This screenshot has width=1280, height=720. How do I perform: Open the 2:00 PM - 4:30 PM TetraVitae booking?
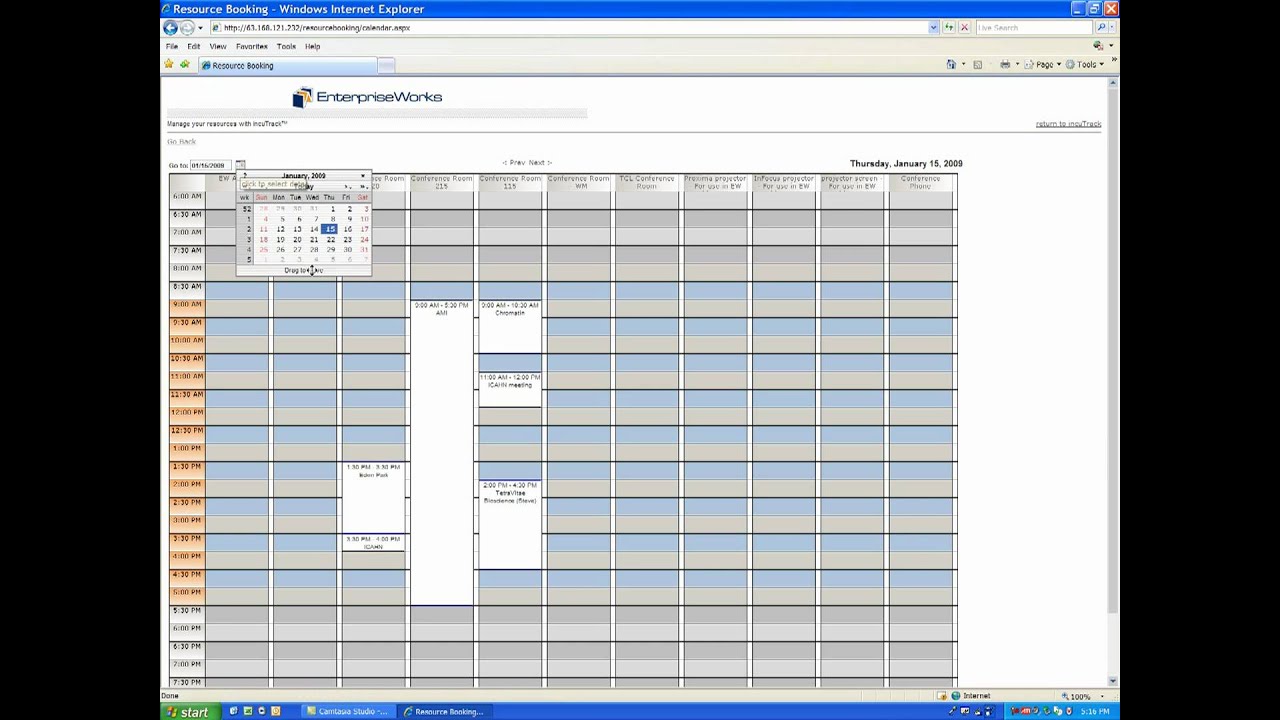pyautogui.click(x=510, y=524)
